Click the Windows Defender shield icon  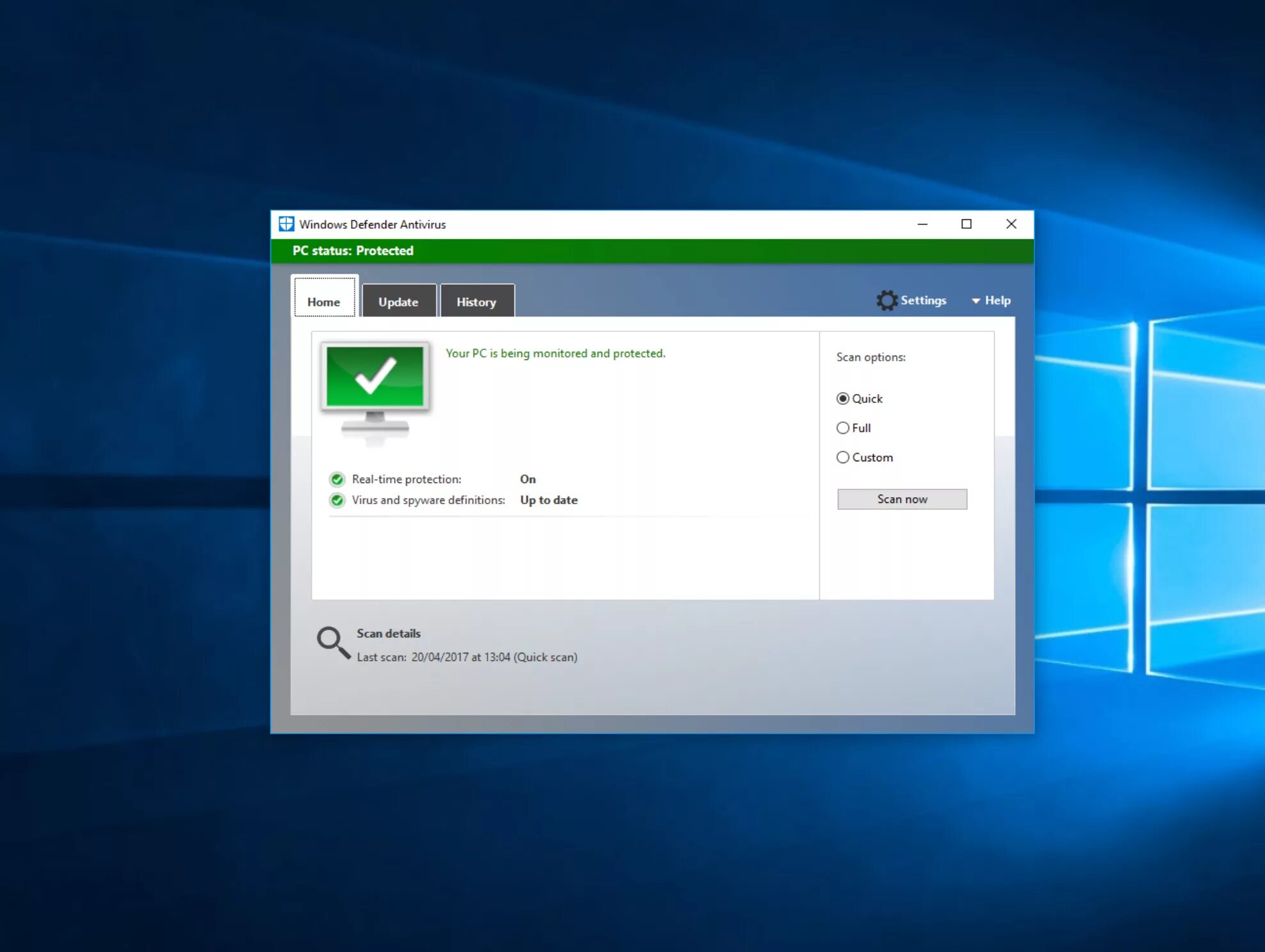pyautogui.click(x=285, y=223)
